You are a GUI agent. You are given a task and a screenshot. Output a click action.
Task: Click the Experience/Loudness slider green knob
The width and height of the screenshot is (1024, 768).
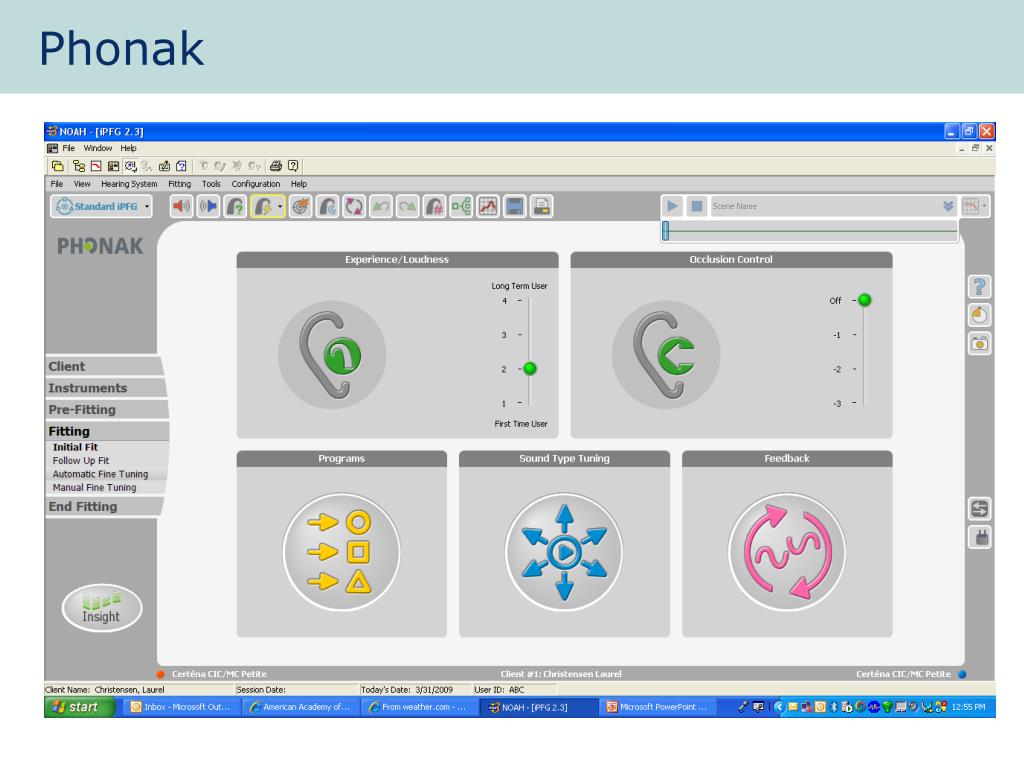(x=530, y=368)
